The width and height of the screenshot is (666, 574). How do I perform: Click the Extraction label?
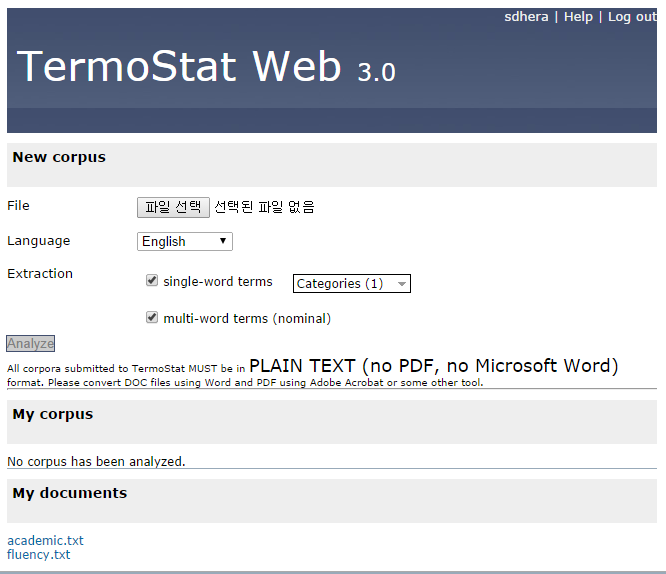(x=40, y=274)
